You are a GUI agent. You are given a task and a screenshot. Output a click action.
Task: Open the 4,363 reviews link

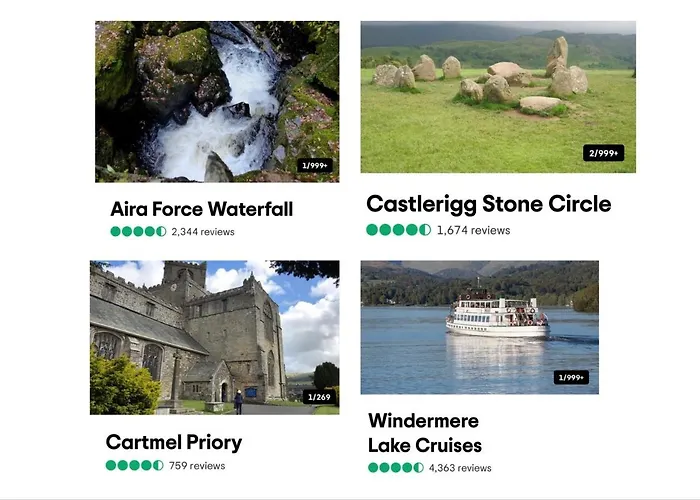tap(460, 468)
